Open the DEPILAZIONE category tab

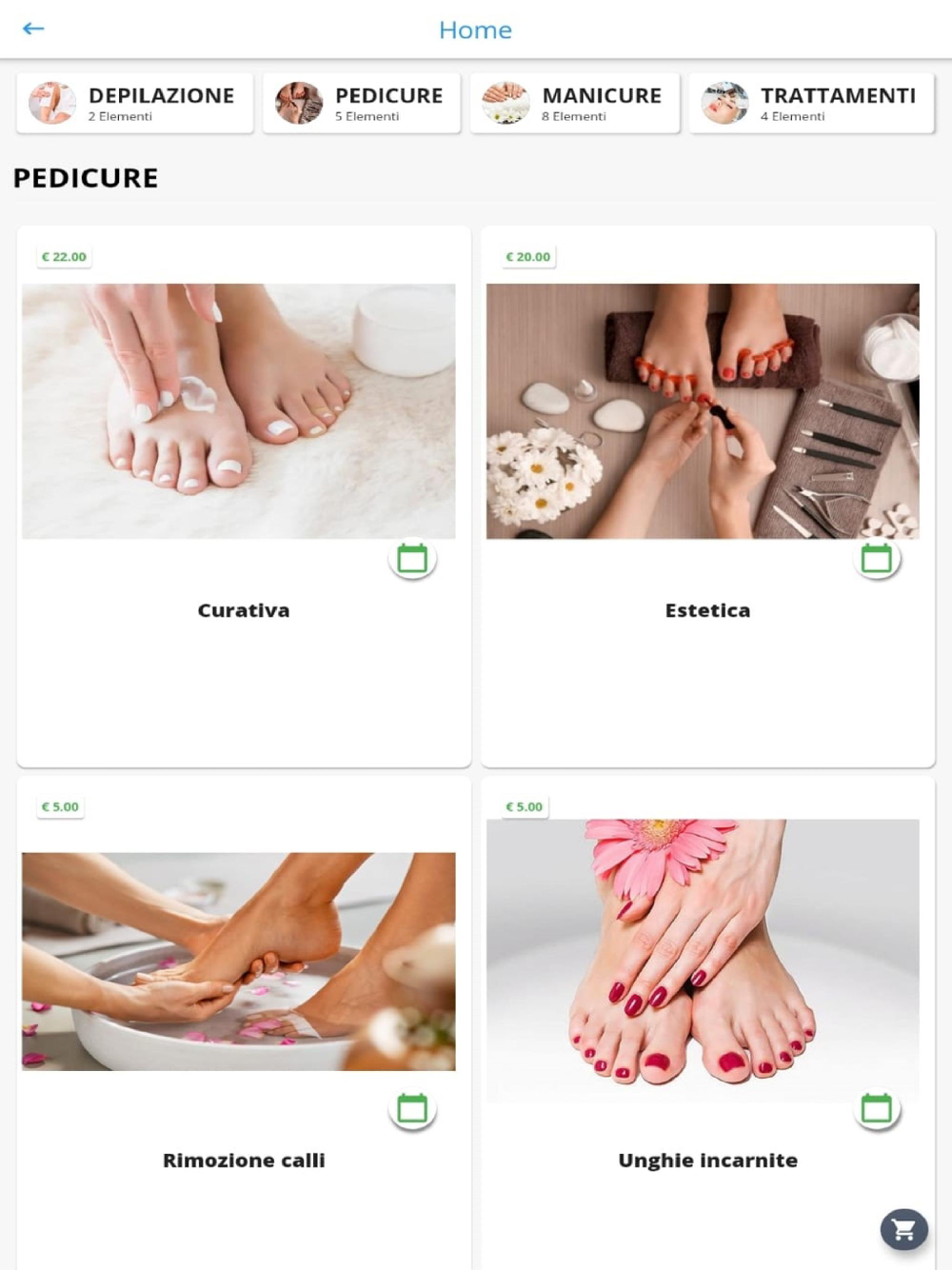click(135, 103)
